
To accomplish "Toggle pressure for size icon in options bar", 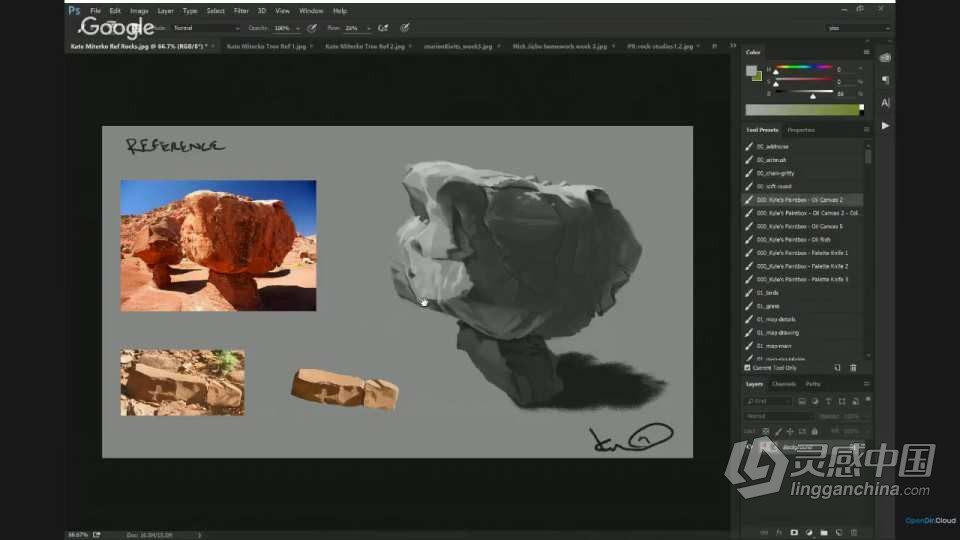I will (405, 28).
